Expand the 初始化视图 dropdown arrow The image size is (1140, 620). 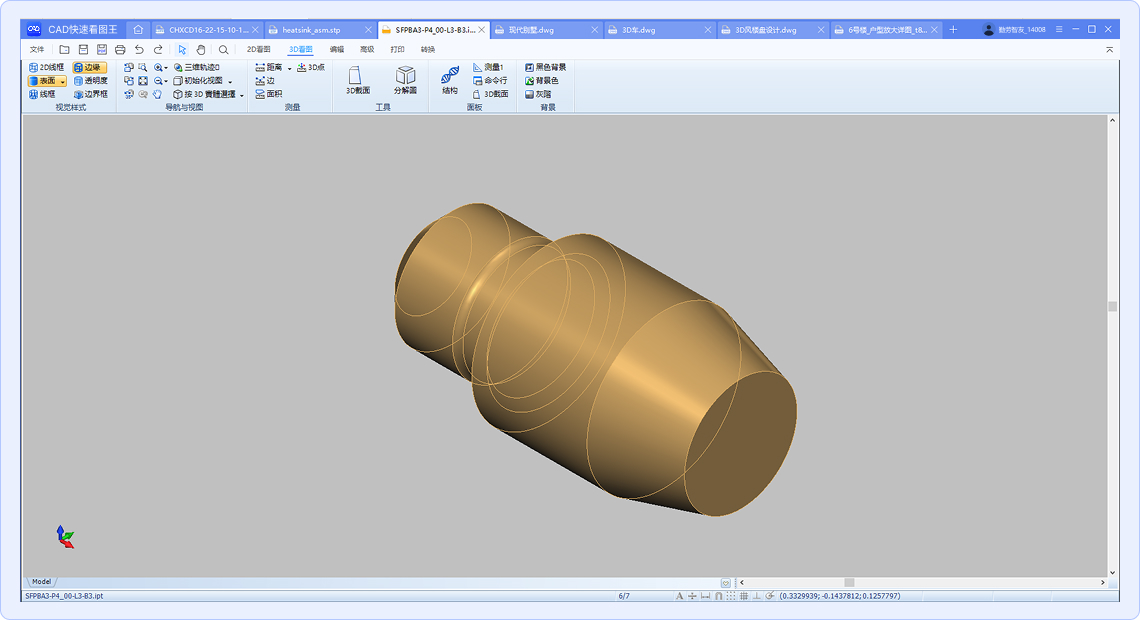coord(230,81)
